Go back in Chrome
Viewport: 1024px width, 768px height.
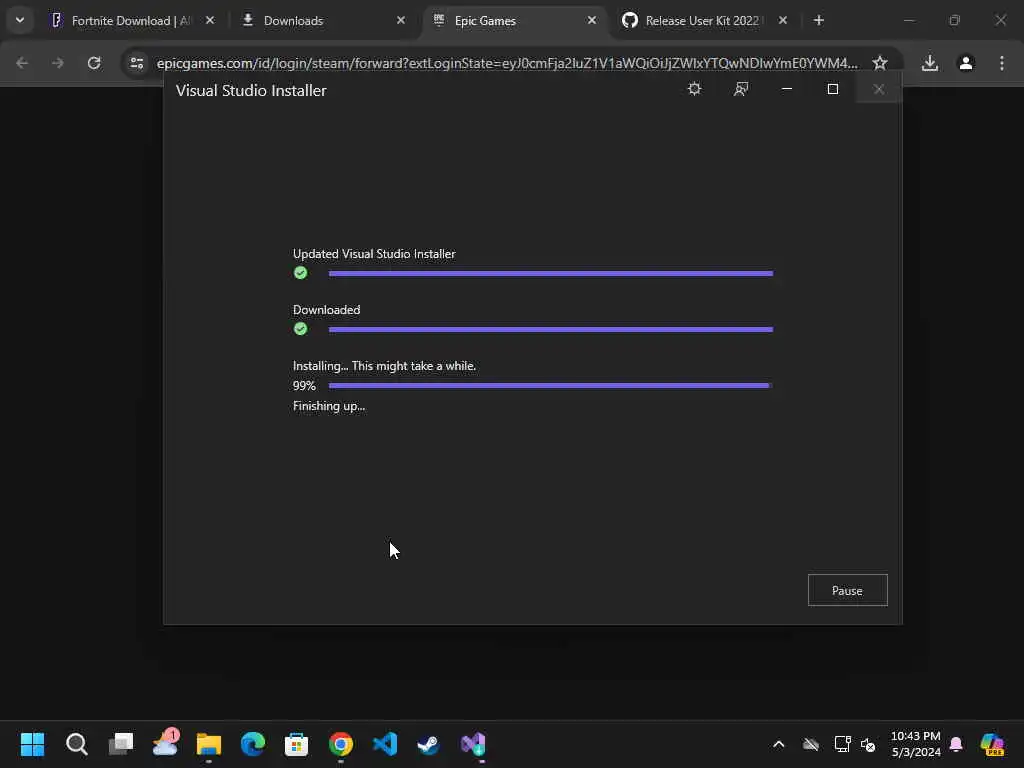tap(22, 63)
